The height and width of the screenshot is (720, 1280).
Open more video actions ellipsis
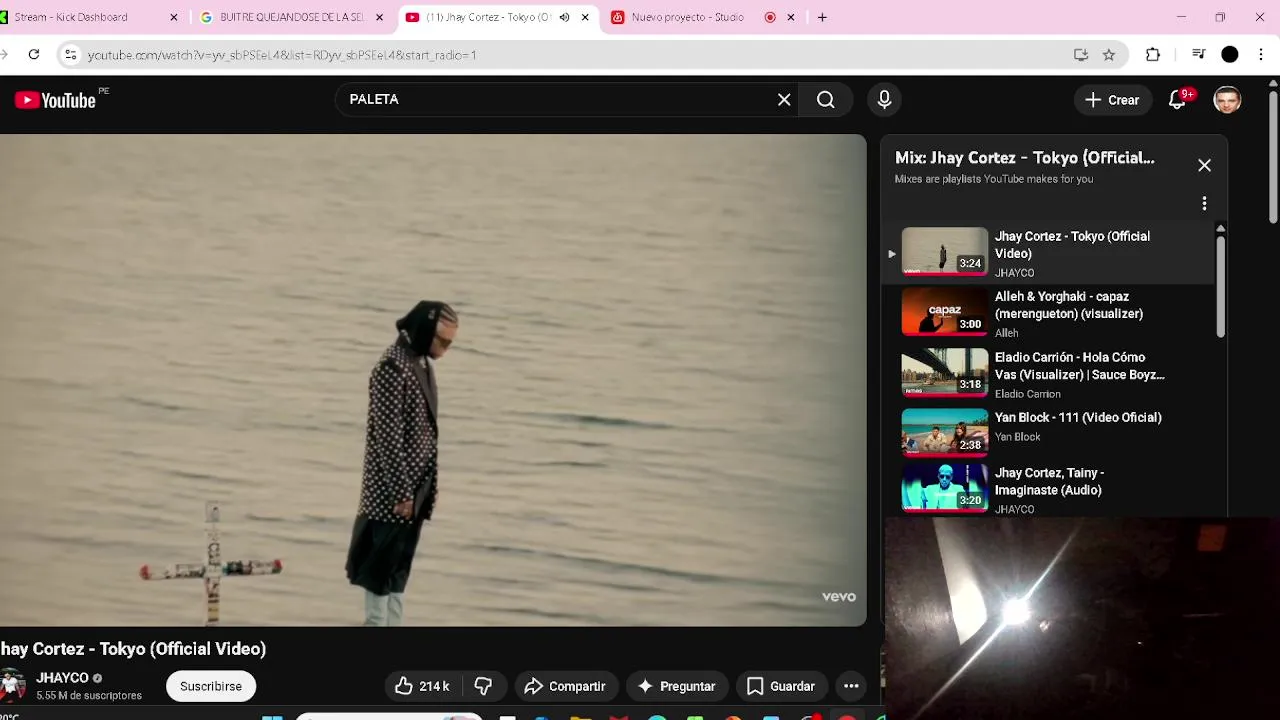click(851, 686)
